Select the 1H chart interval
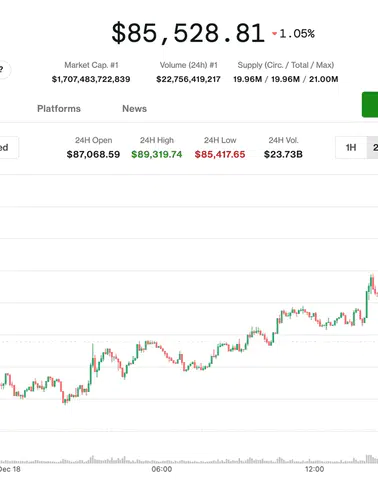 click(x=351, y=147)
